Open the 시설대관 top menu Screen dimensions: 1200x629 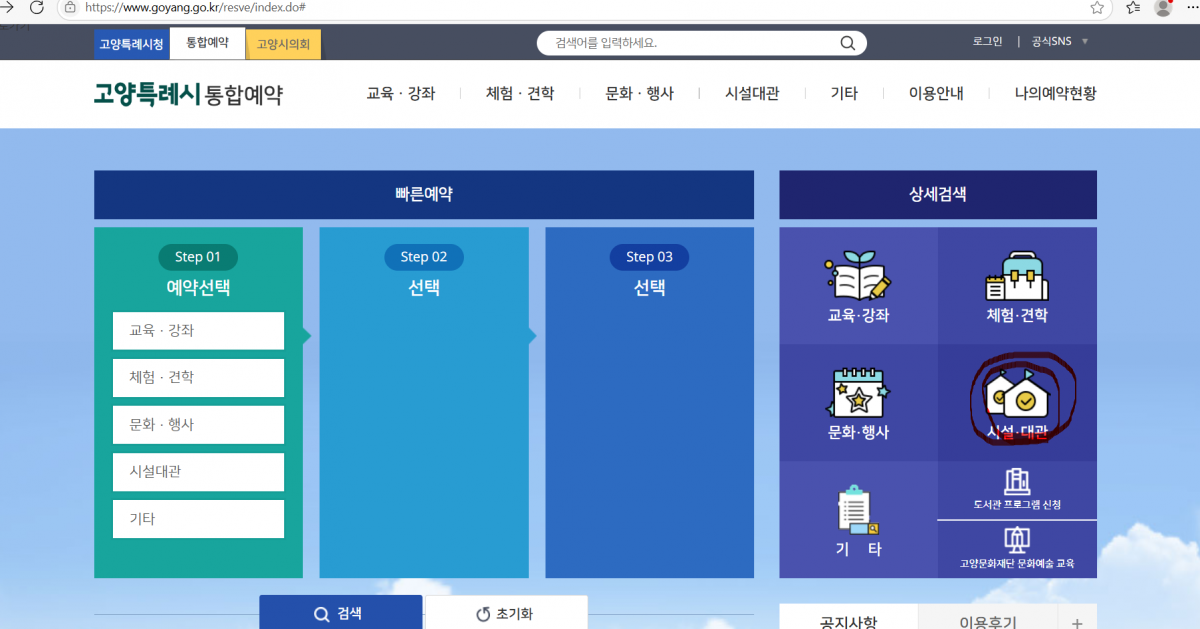coord(752,93)
